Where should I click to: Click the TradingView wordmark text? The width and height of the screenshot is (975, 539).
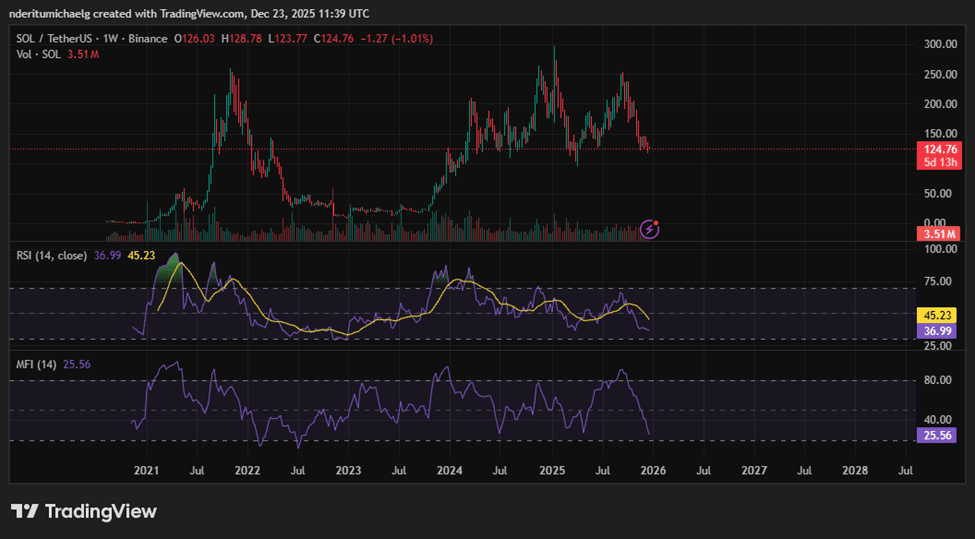pos(101,512)
